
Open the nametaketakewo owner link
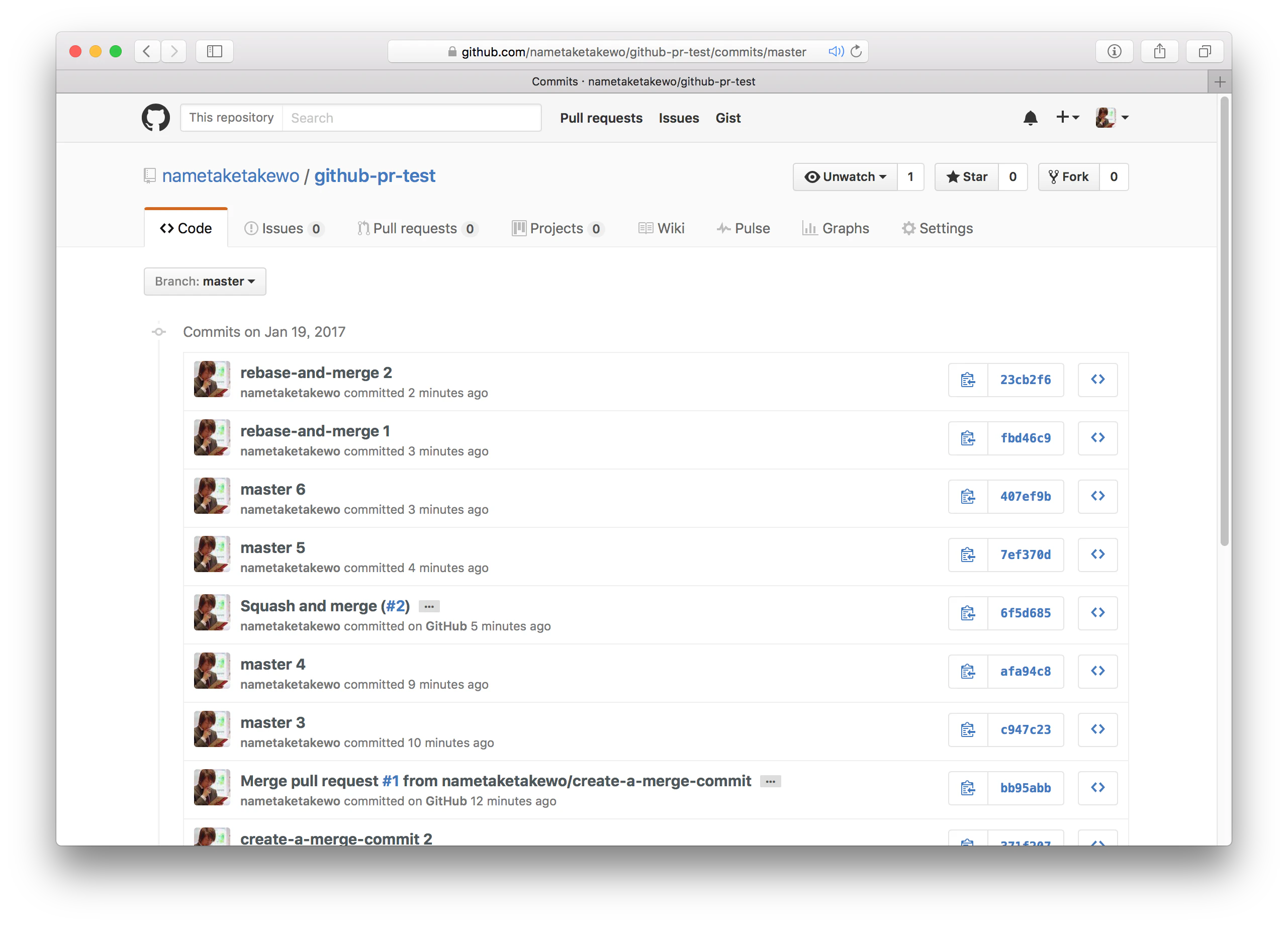pyautogui.click(x=231, y=176)
